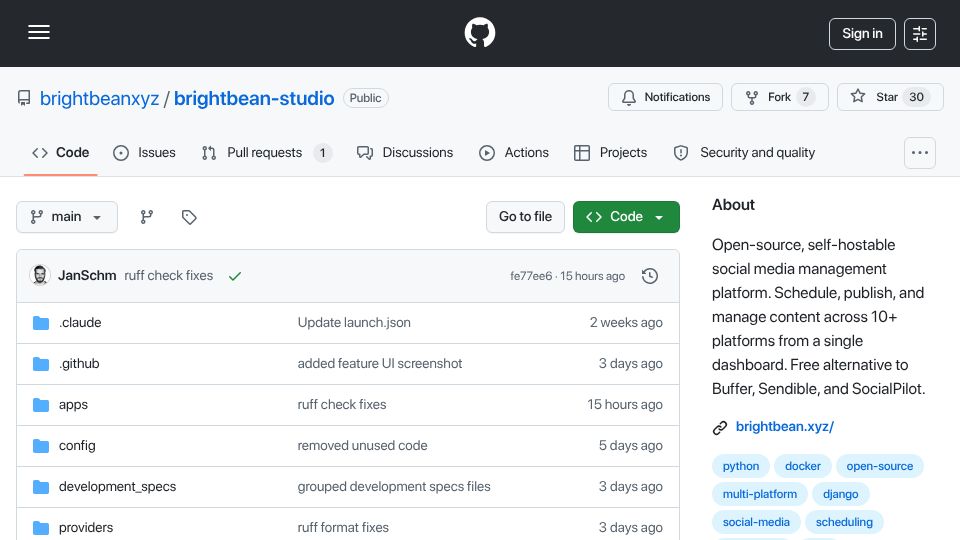Open 'ruff check fixes' commit in apps row
Viewport: 960px width, 540px height.
click(x=342, y=405)
